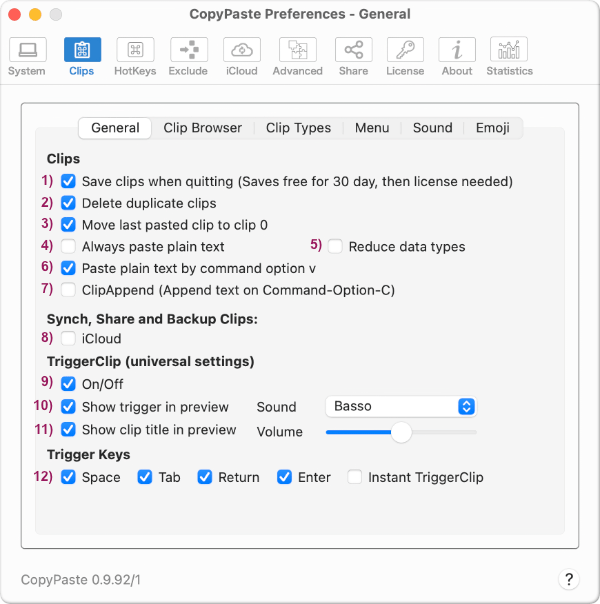Switch to the Clip Browser tab
This screenshot has height=604, width=600.
click(203, 128)
